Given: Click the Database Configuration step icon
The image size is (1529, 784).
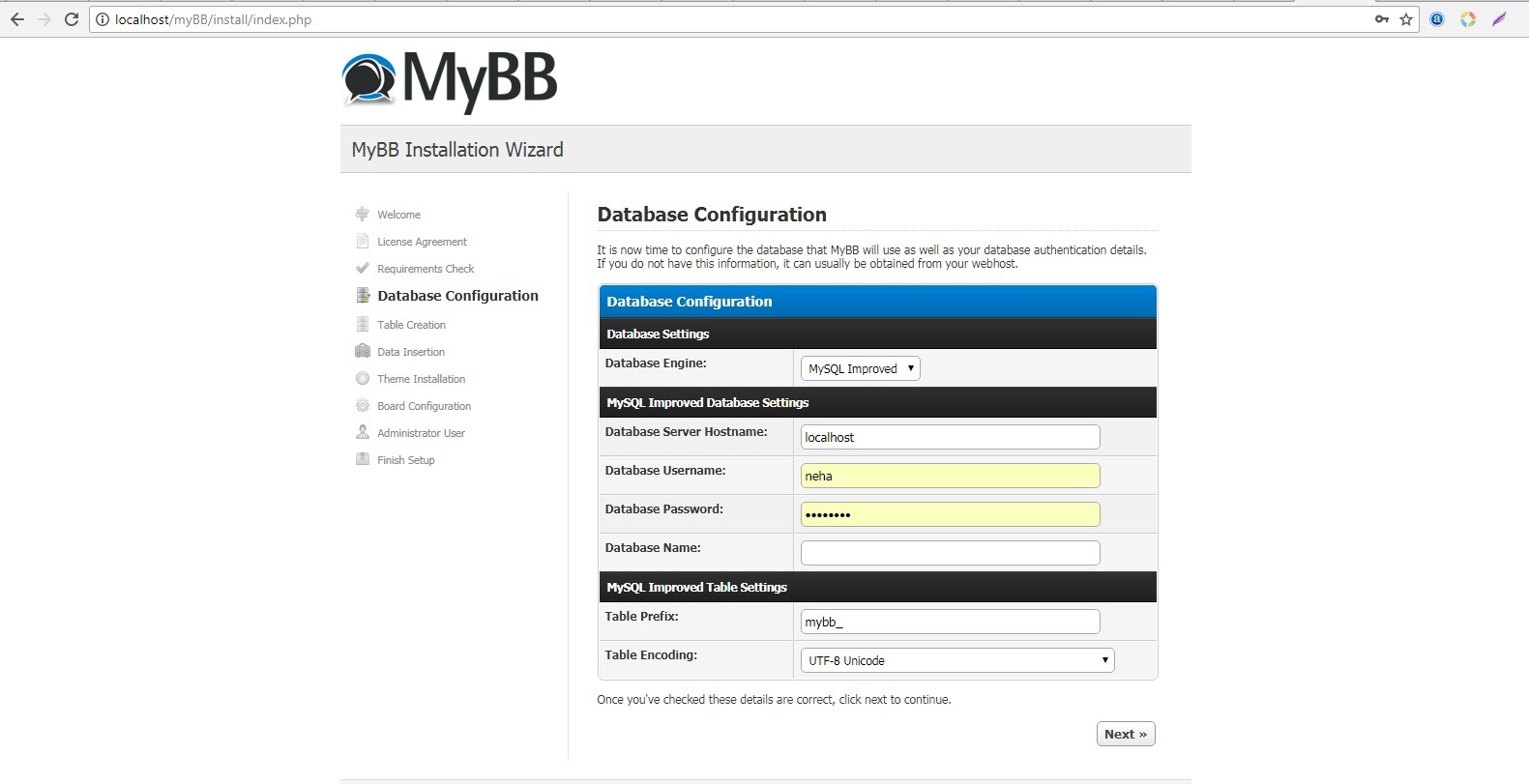Looking at the screenshot, I should point(363,295).
